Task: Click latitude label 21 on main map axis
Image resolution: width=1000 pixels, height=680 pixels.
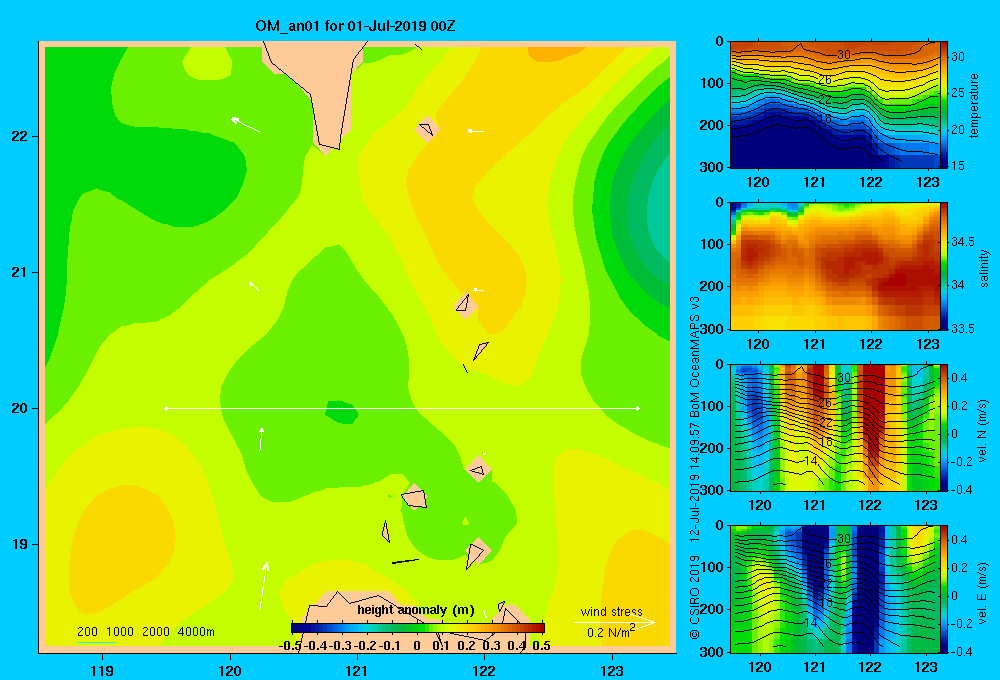Action: point(20,272)
